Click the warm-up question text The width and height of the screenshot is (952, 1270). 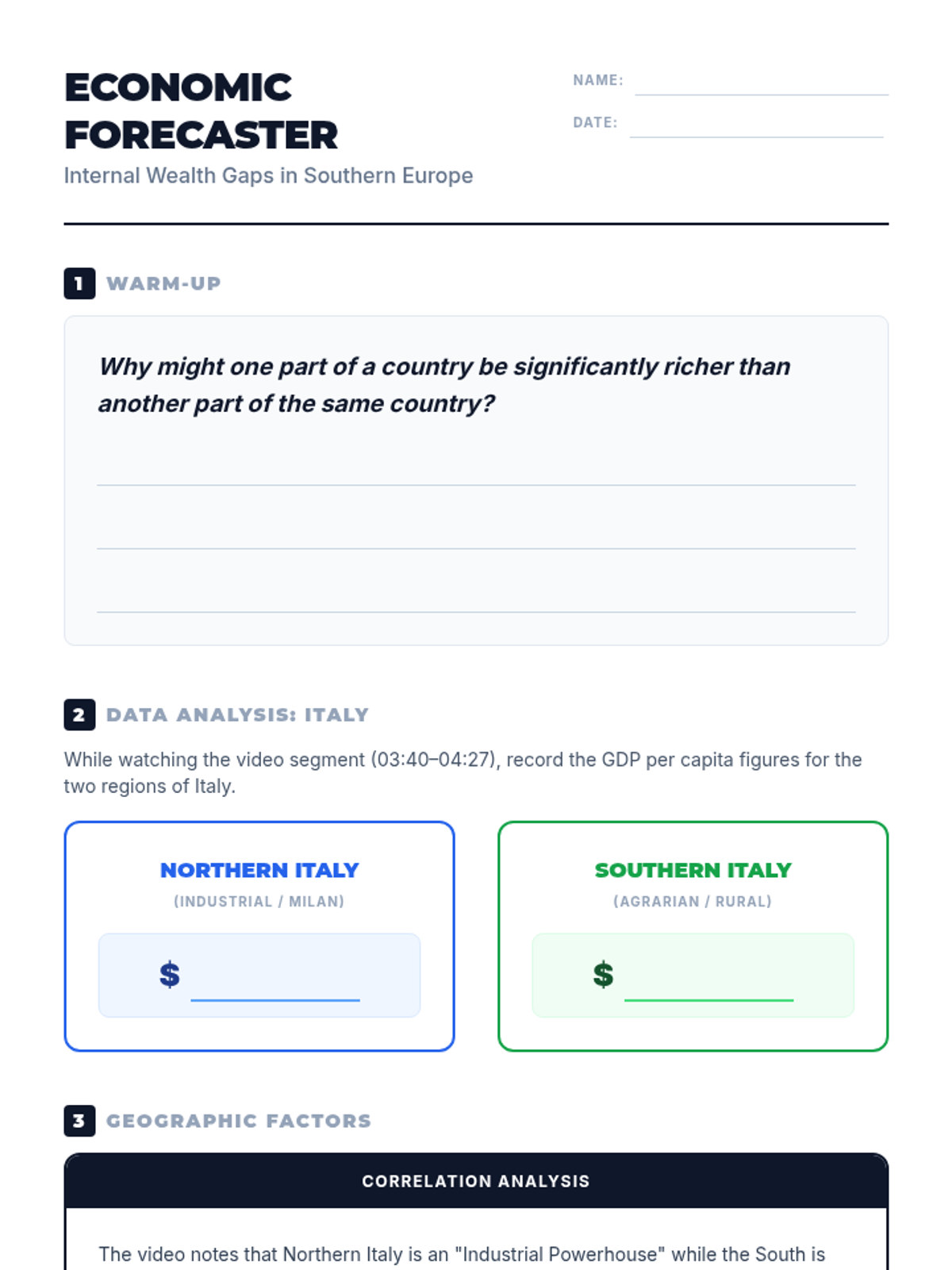tap(444, 385)
